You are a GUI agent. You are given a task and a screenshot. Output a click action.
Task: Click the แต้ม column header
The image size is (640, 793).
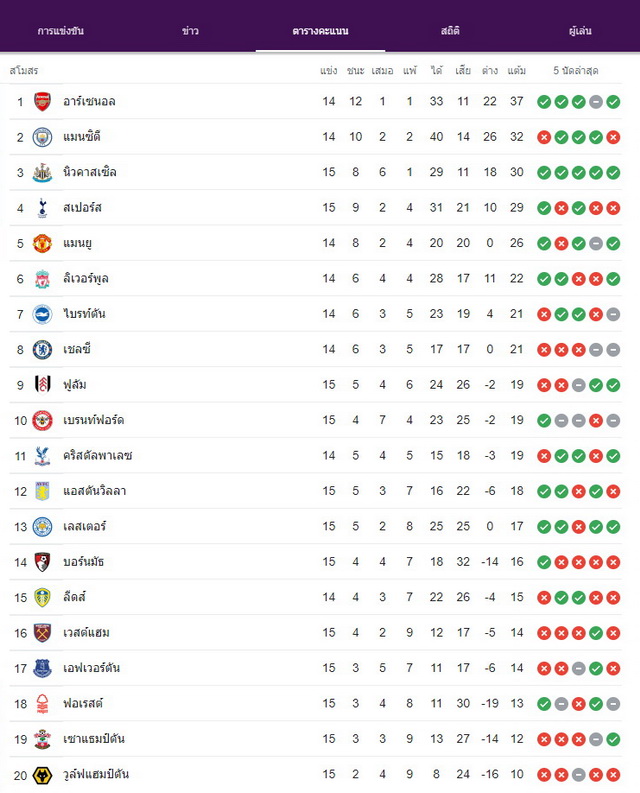click(x=517, y=70)
